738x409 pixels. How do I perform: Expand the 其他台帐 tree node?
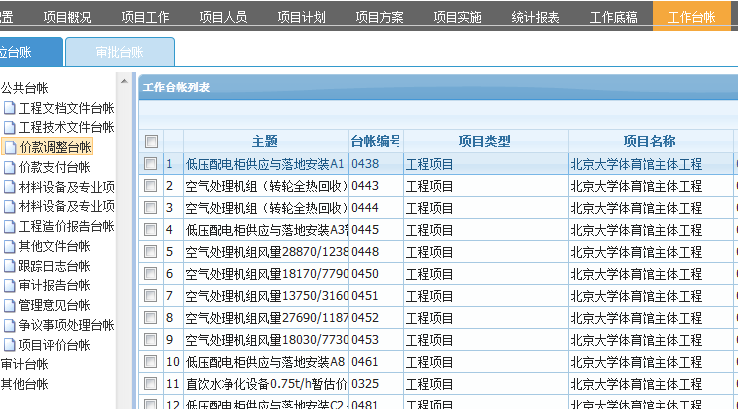(x=24, y=384)
